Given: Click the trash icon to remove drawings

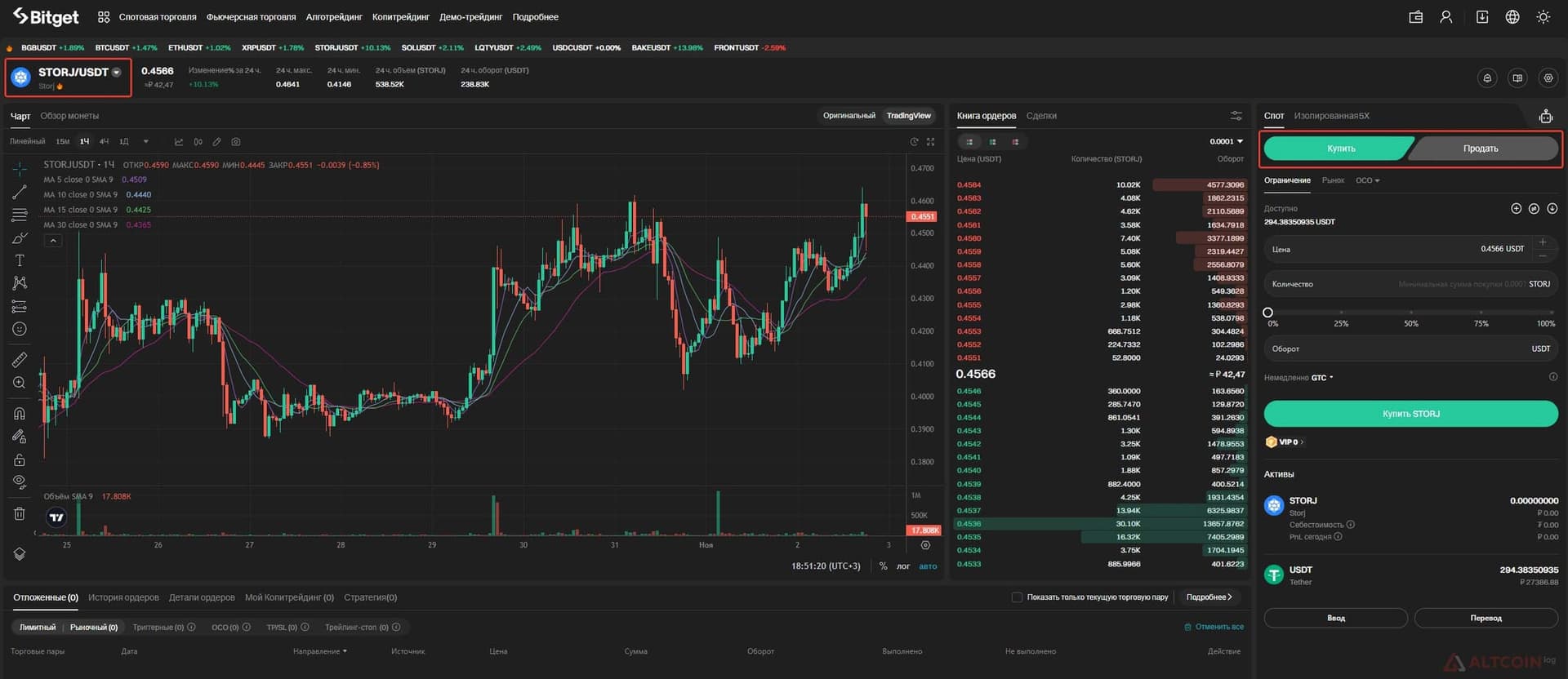Looking at the screenshot, I should point(20,513).
